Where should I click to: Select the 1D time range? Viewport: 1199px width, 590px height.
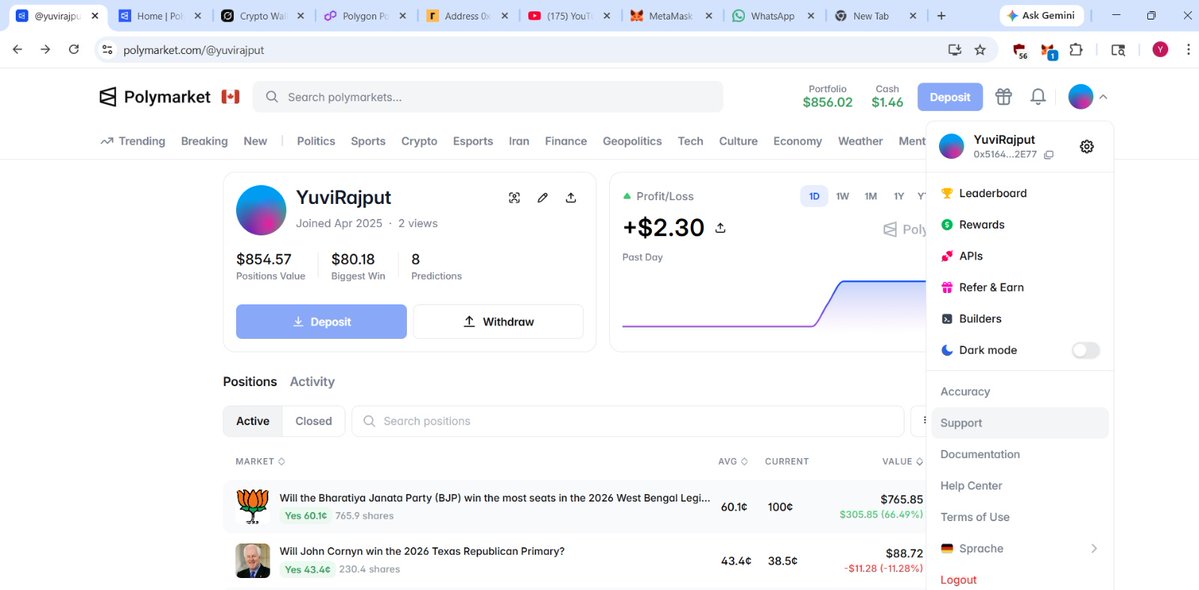tap(814, 196)
